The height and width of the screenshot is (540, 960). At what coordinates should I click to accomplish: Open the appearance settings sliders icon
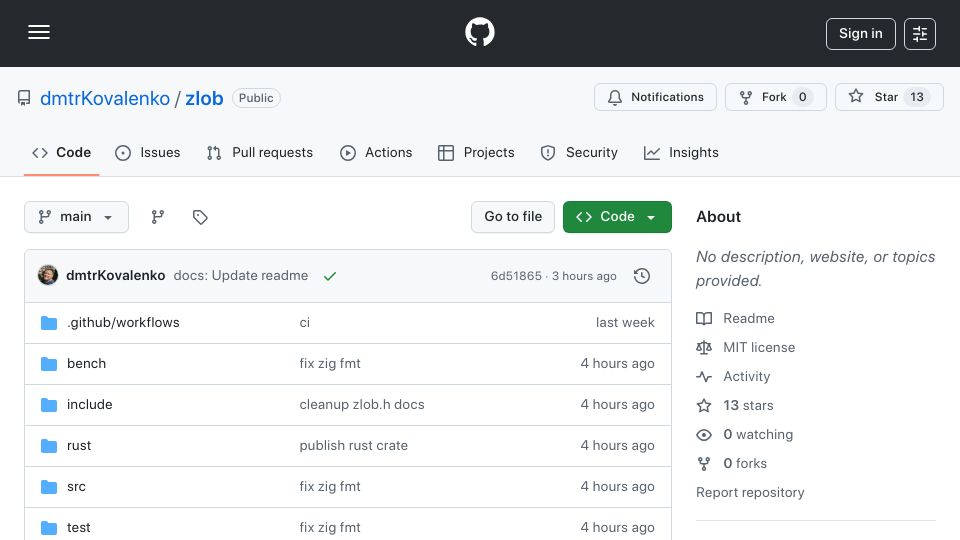tap(920, 34)
